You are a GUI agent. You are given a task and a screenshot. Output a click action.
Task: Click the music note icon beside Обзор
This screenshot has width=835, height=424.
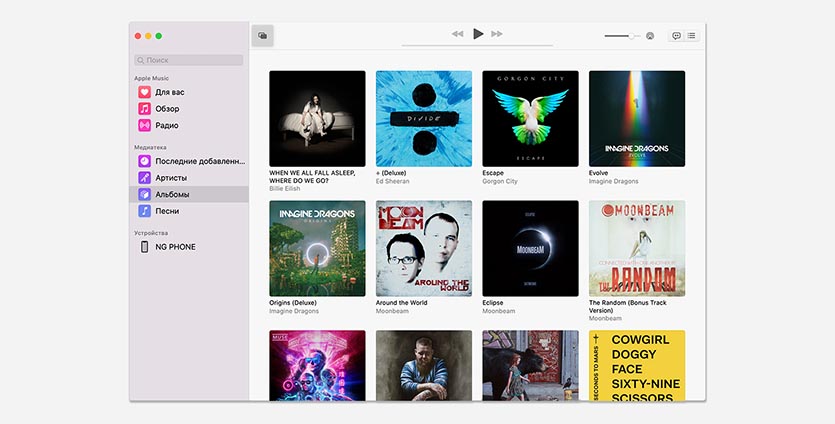click(144, 109)
